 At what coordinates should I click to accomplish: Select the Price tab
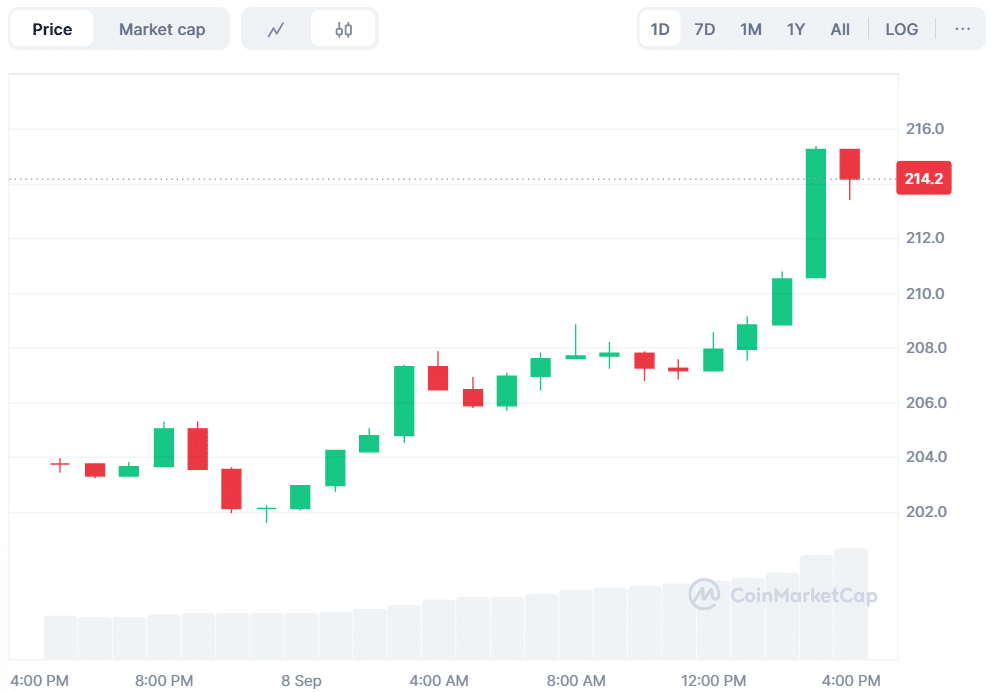pos(52,29)
